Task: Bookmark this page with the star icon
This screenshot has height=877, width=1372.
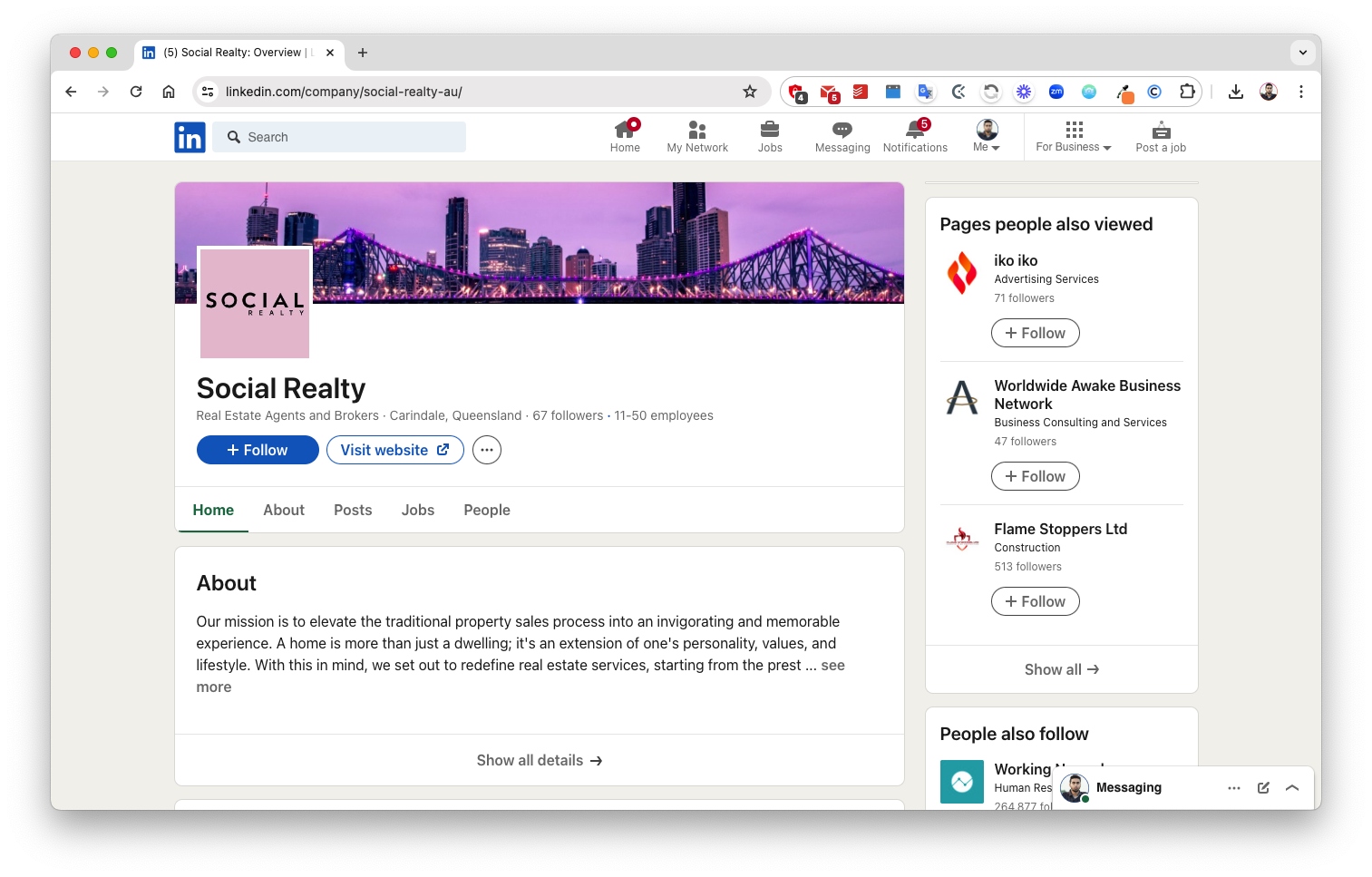Action: click(x=750, y=92)
